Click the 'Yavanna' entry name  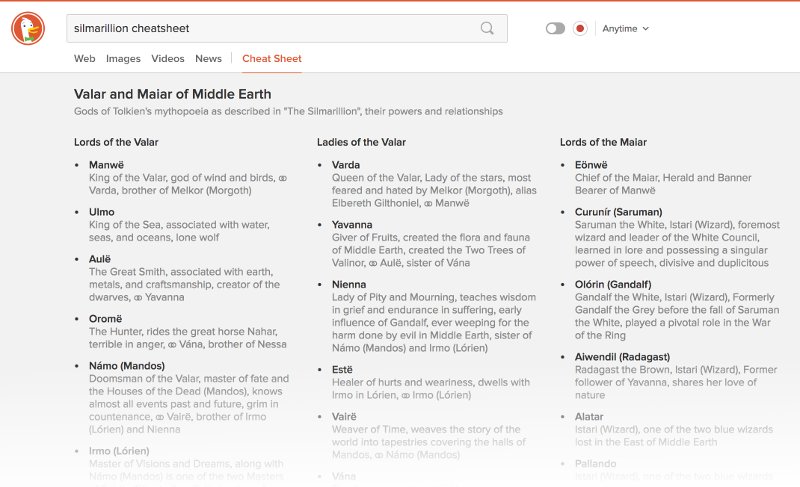(352, 224)
